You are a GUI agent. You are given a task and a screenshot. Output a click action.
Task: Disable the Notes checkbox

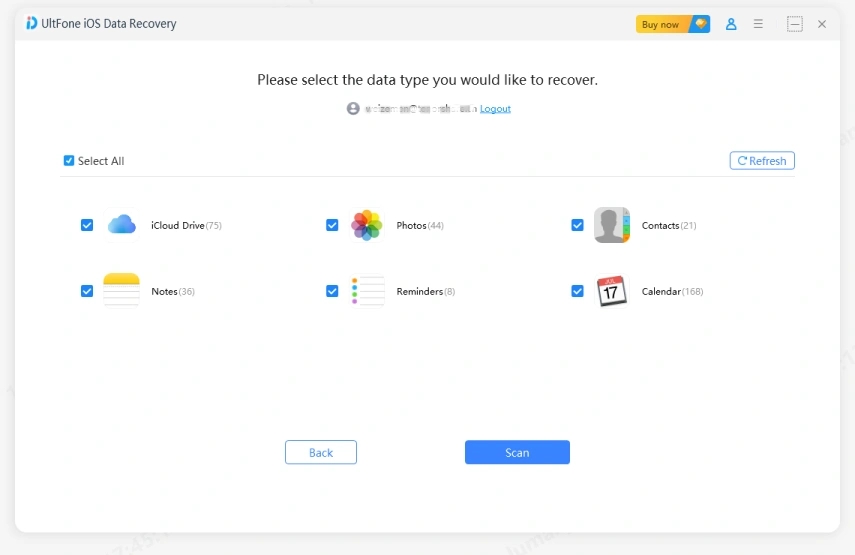(87, 291)
